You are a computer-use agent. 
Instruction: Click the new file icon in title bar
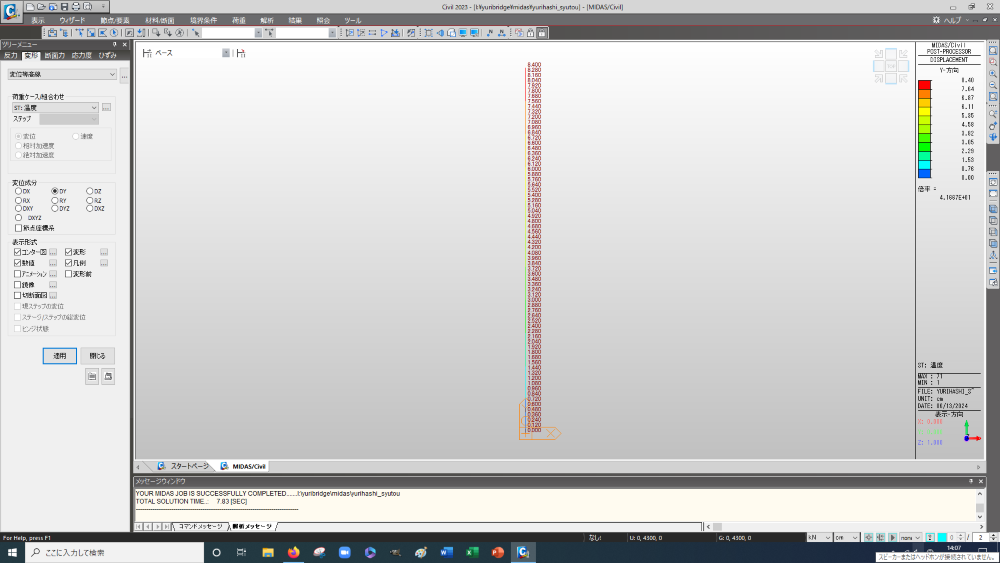coord(30,6)
